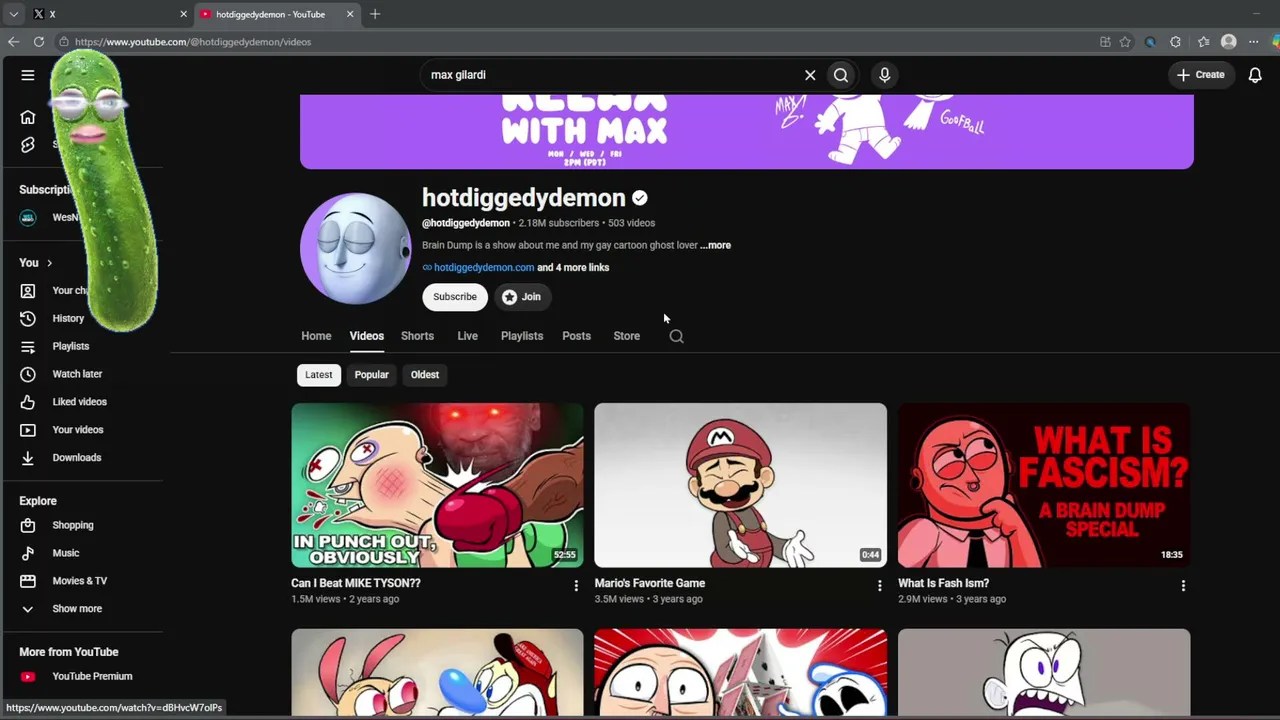Close the hotdiggedydemon YouTube tab
The image size is (1280, 720).
[x=350, y=14]
